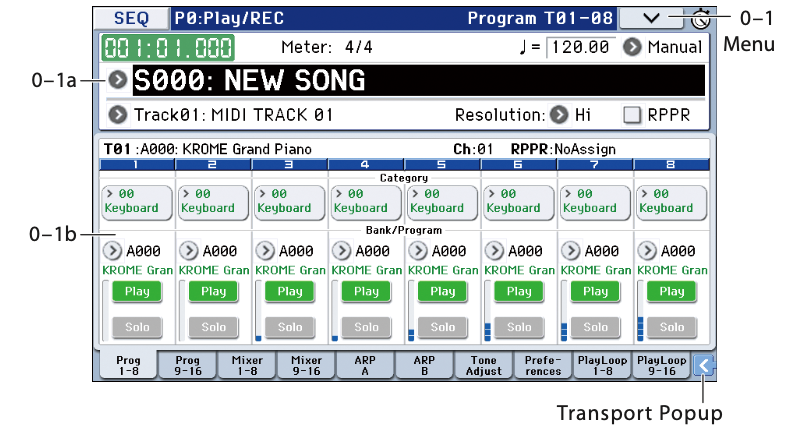This screenshot has width=806, height=434.
Task: Open track 2 Bank/Program popup arrow
Action: click(x=189, y=251)
